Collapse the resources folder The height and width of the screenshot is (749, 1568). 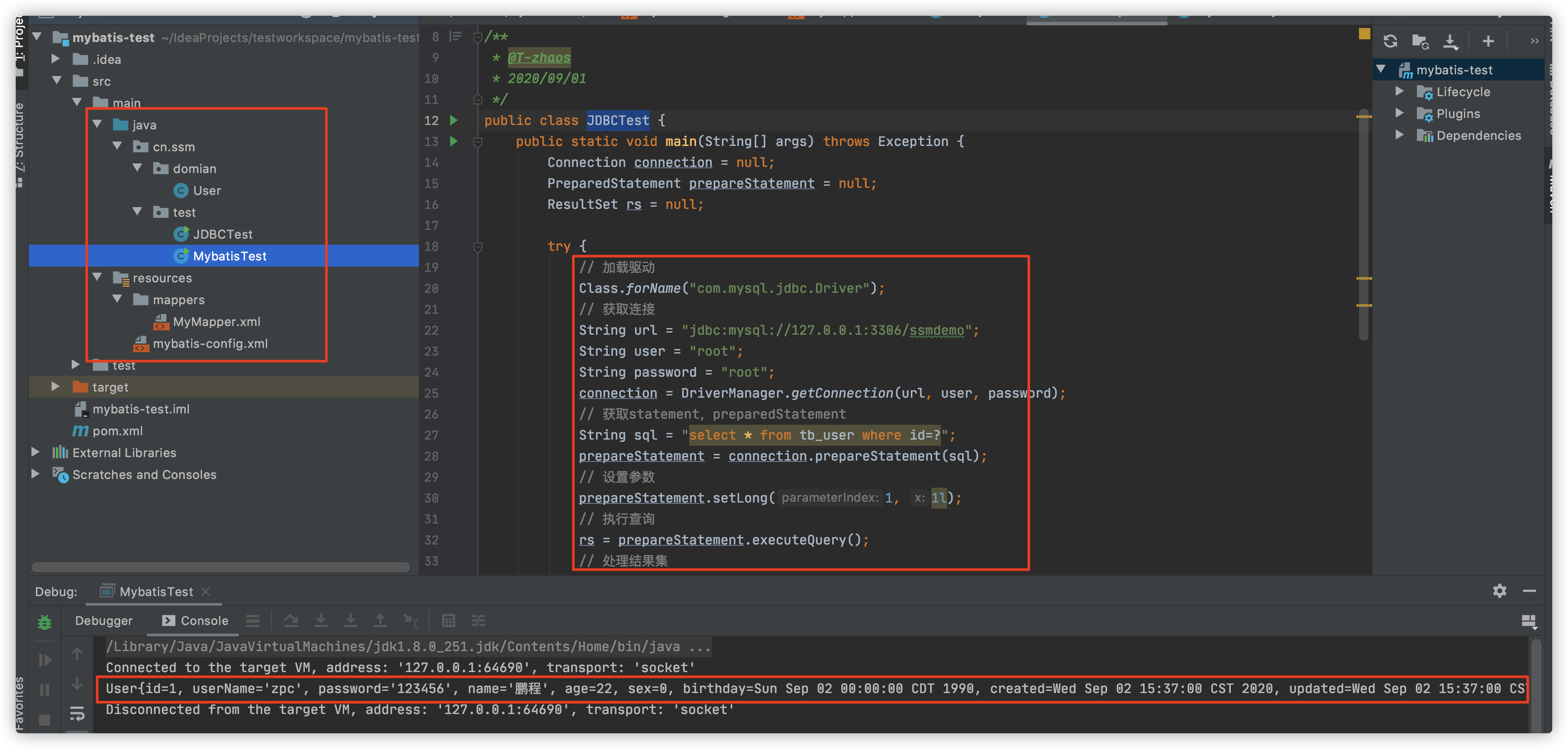point(98,277)
